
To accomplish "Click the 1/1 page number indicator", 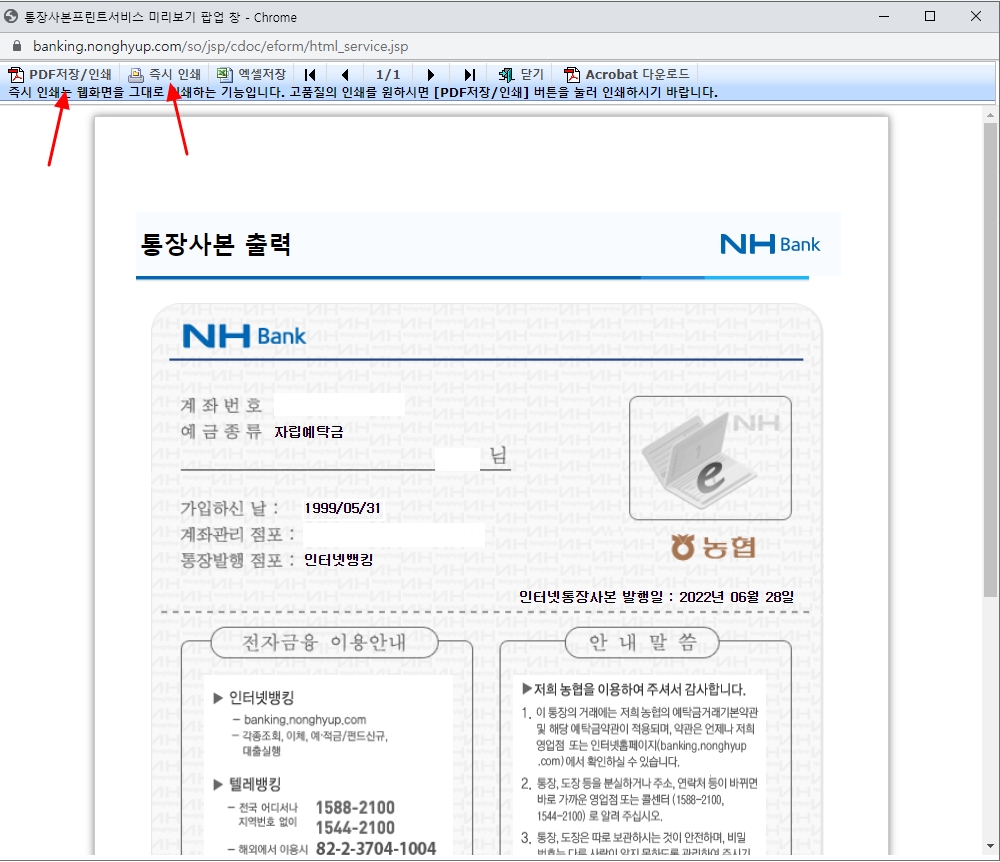I will coord(387,74).
